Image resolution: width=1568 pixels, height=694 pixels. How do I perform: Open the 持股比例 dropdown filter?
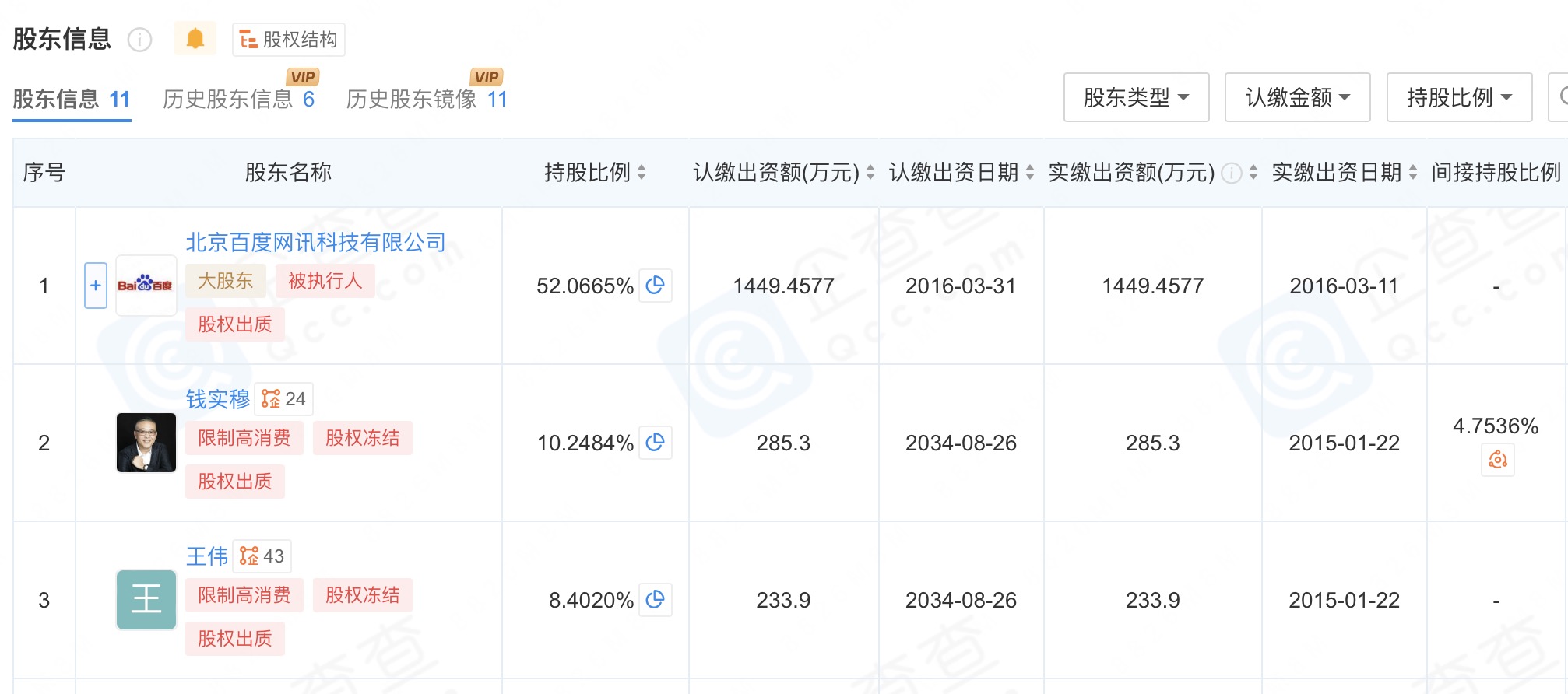[1459, 97]
